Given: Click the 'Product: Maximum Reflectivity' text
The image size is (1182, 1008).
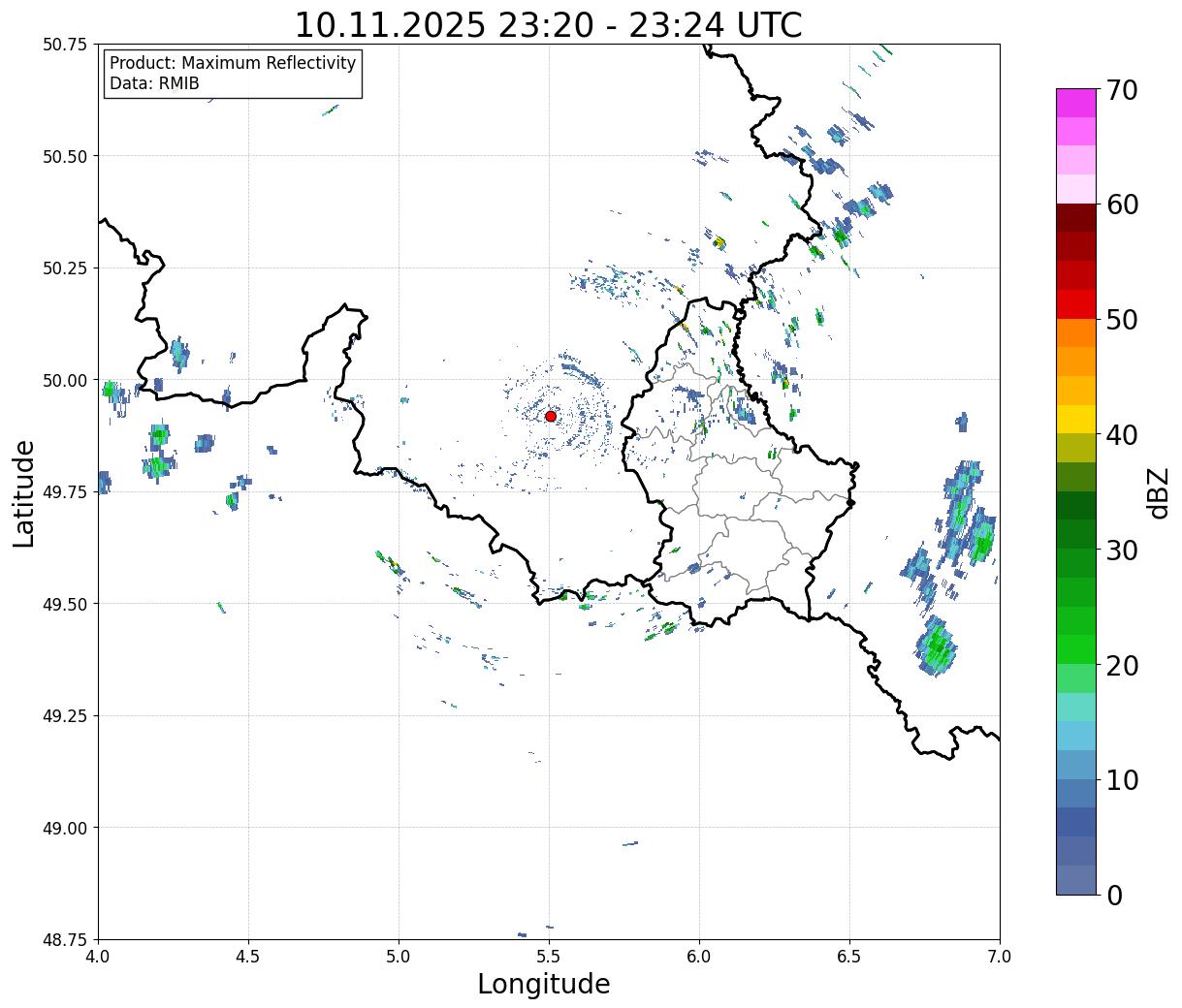Looking at the screenshot, I should (x=233, y=63).
